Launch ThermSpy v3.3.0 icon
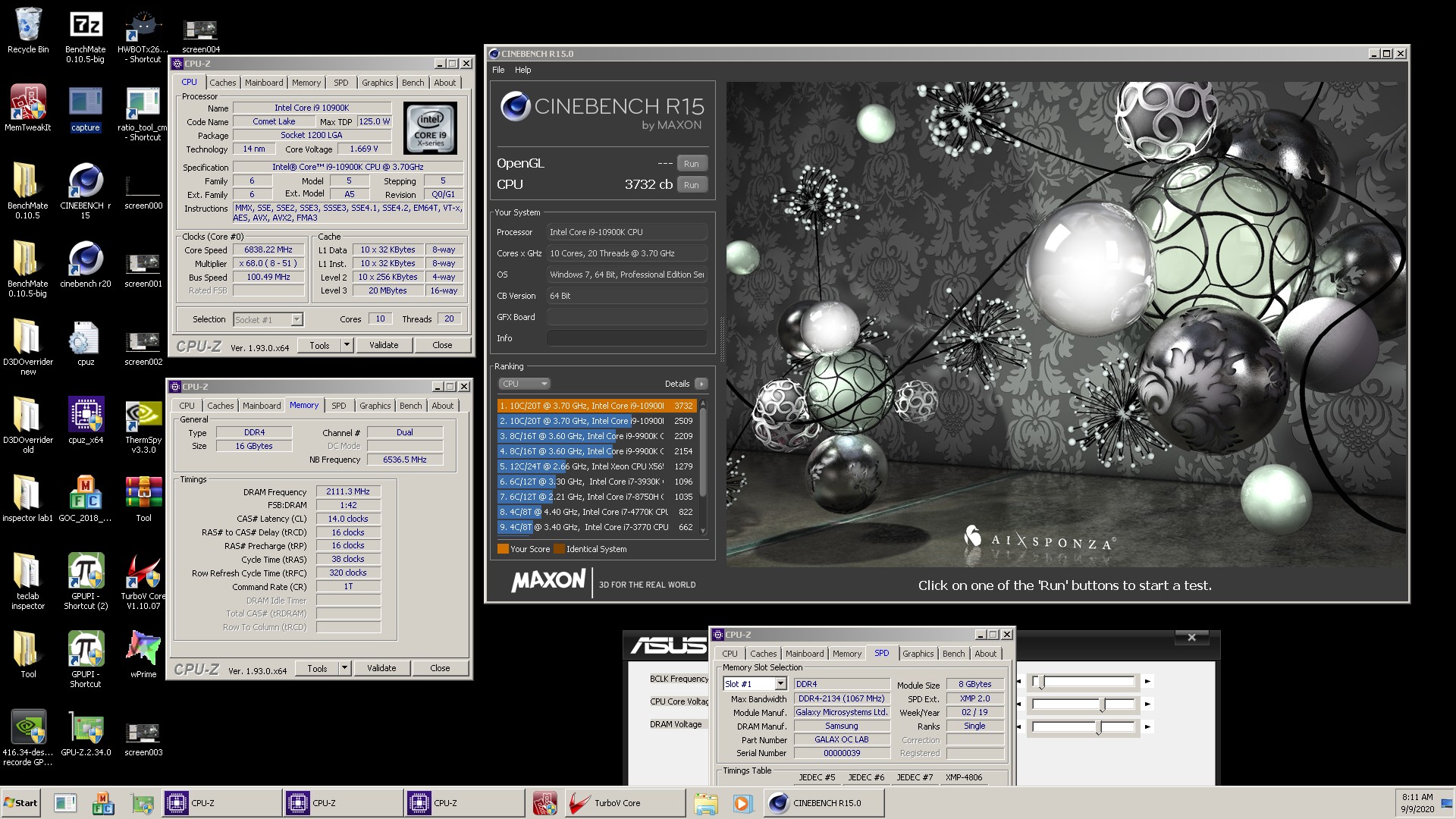Image resolution: width=1456 pixels, height=819 pixels. (143, 425)
